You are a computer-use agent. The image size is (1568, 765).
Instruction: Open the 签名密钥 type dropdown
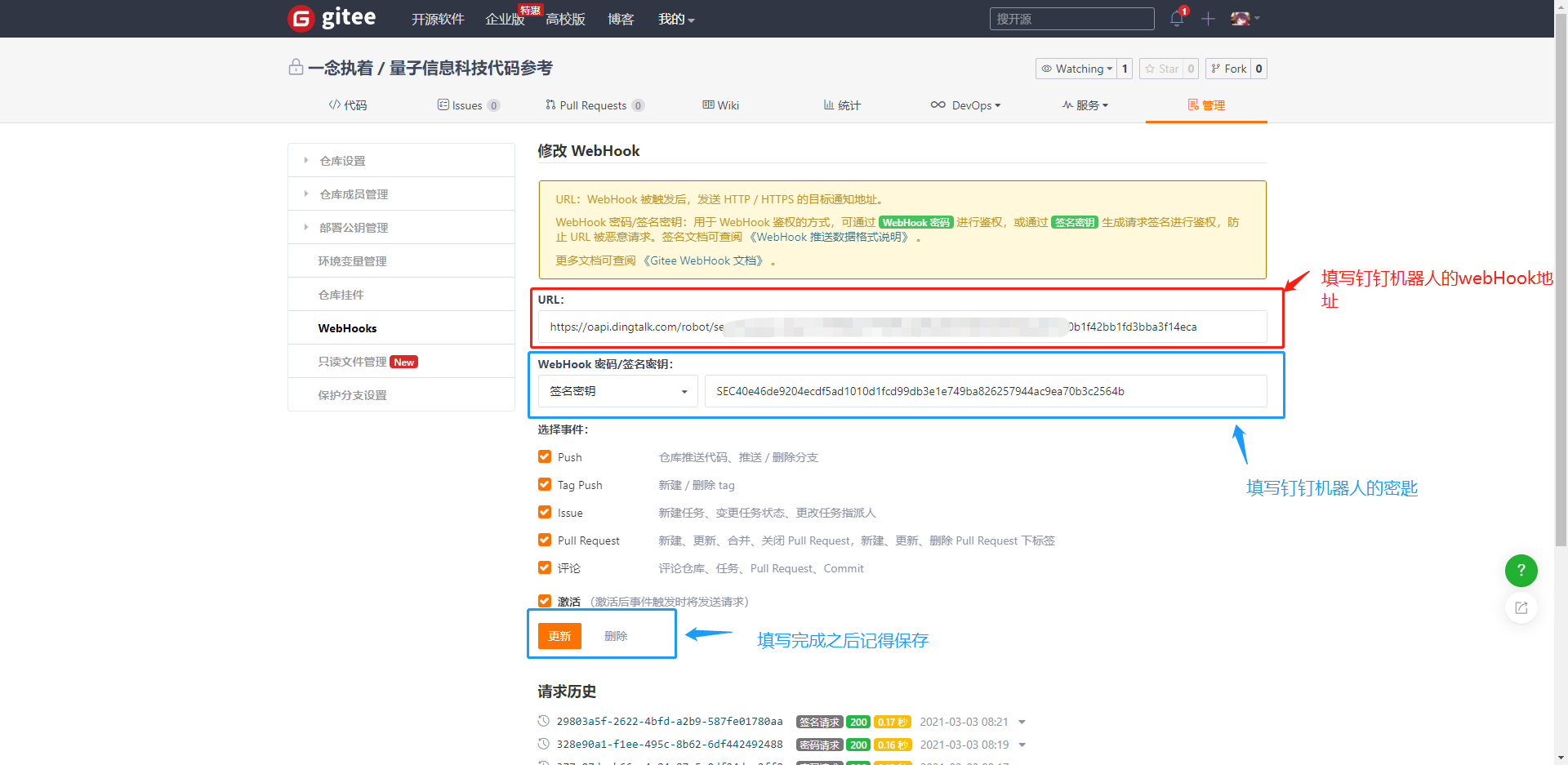(x=618, y=391)
